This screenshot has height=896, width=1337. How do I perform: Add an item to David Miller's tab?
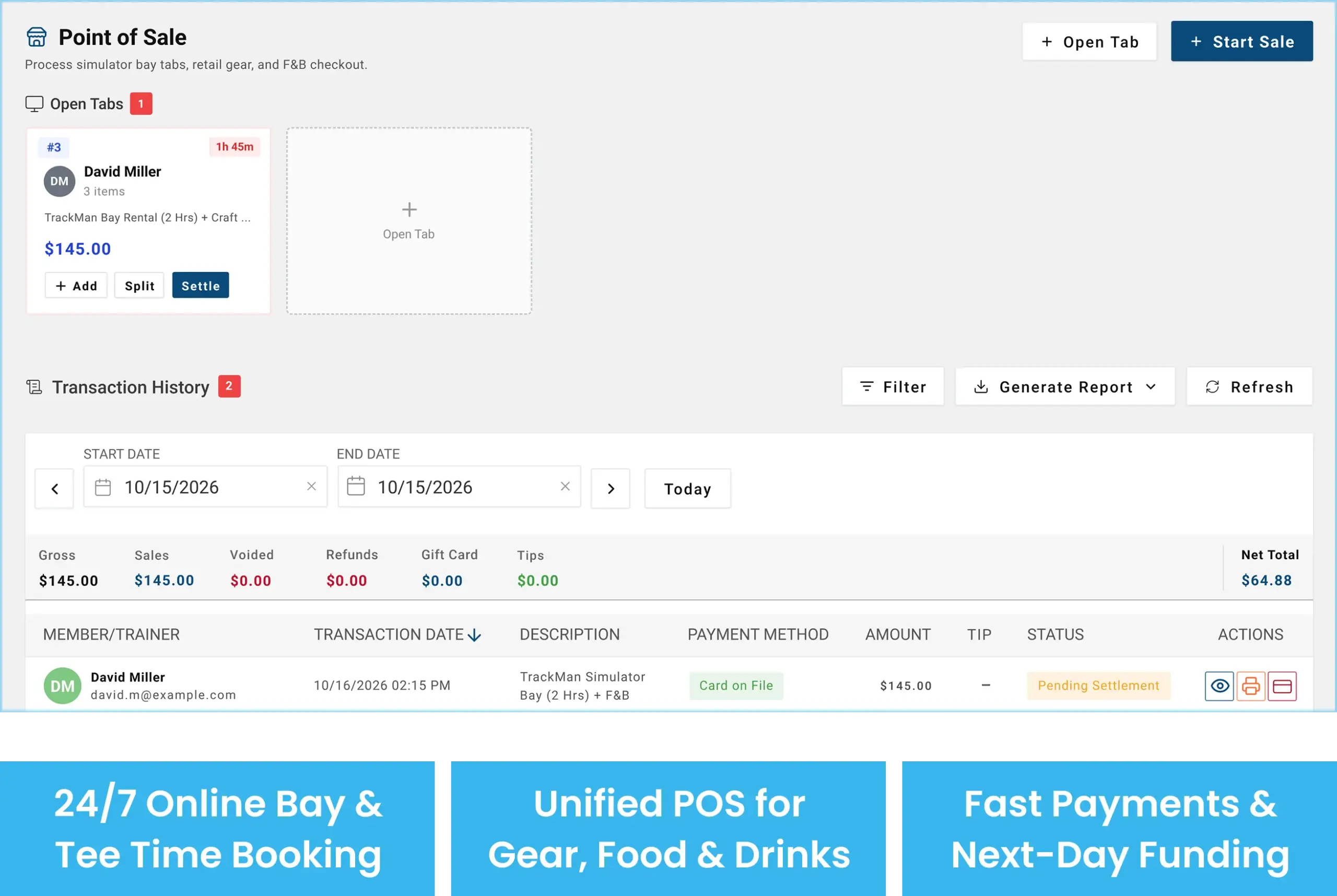76,286
